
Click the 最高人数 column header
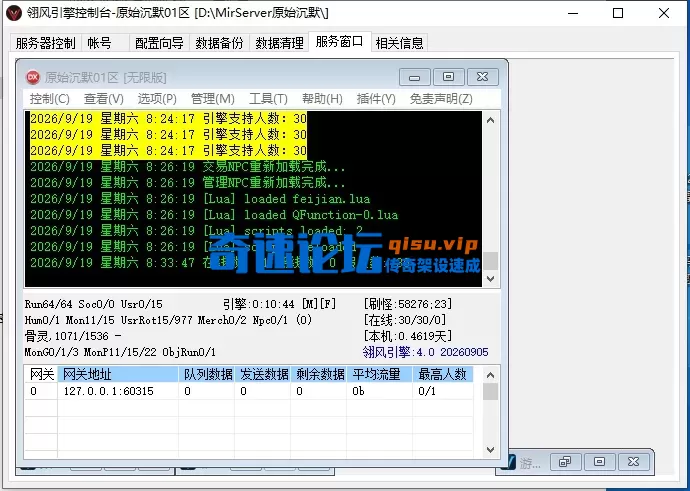(x=443, y=374)
